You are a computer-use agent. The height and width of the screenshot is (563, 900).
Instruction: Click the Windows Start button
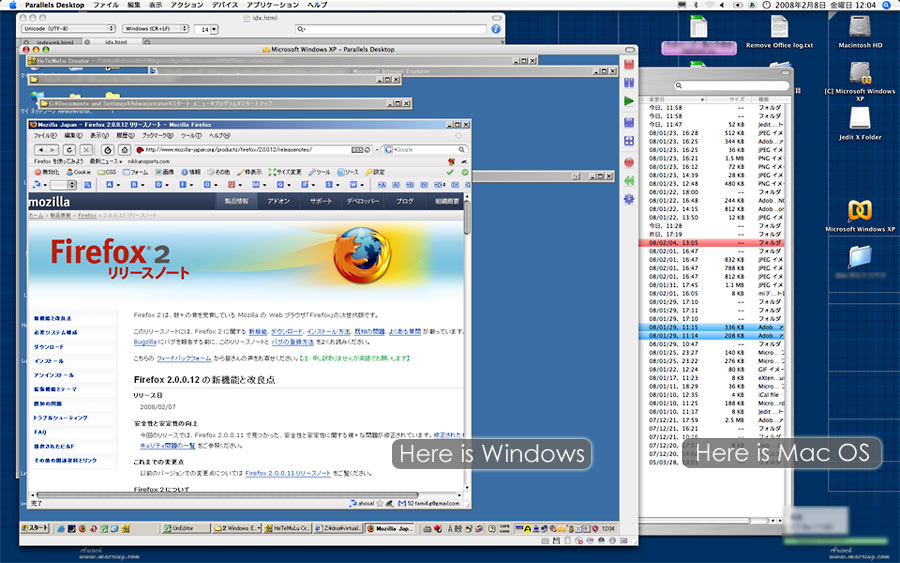[x=35, y=528]
